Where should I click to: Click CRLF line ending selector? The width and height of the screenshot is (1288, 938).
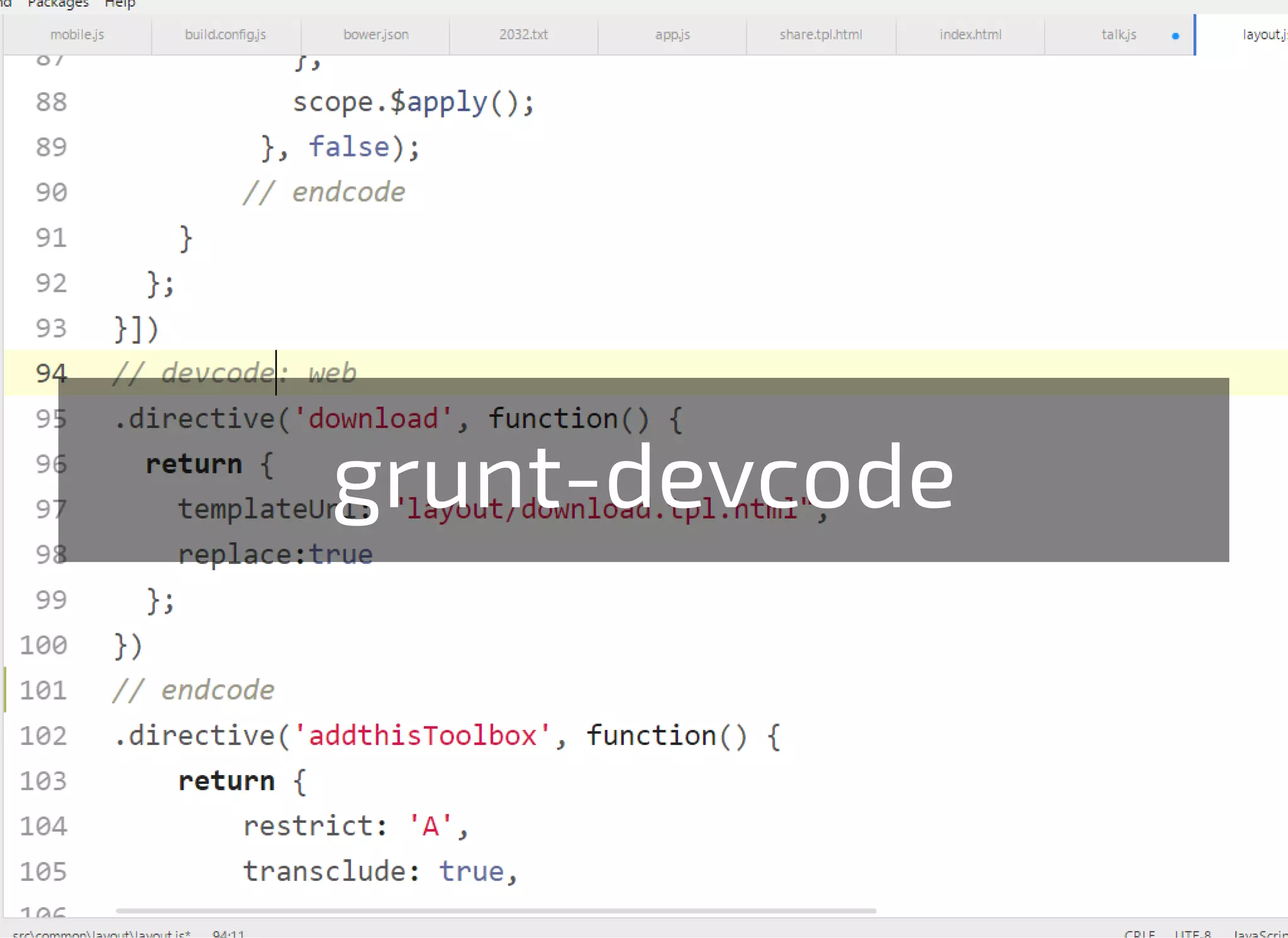[x=1139, y=934]
